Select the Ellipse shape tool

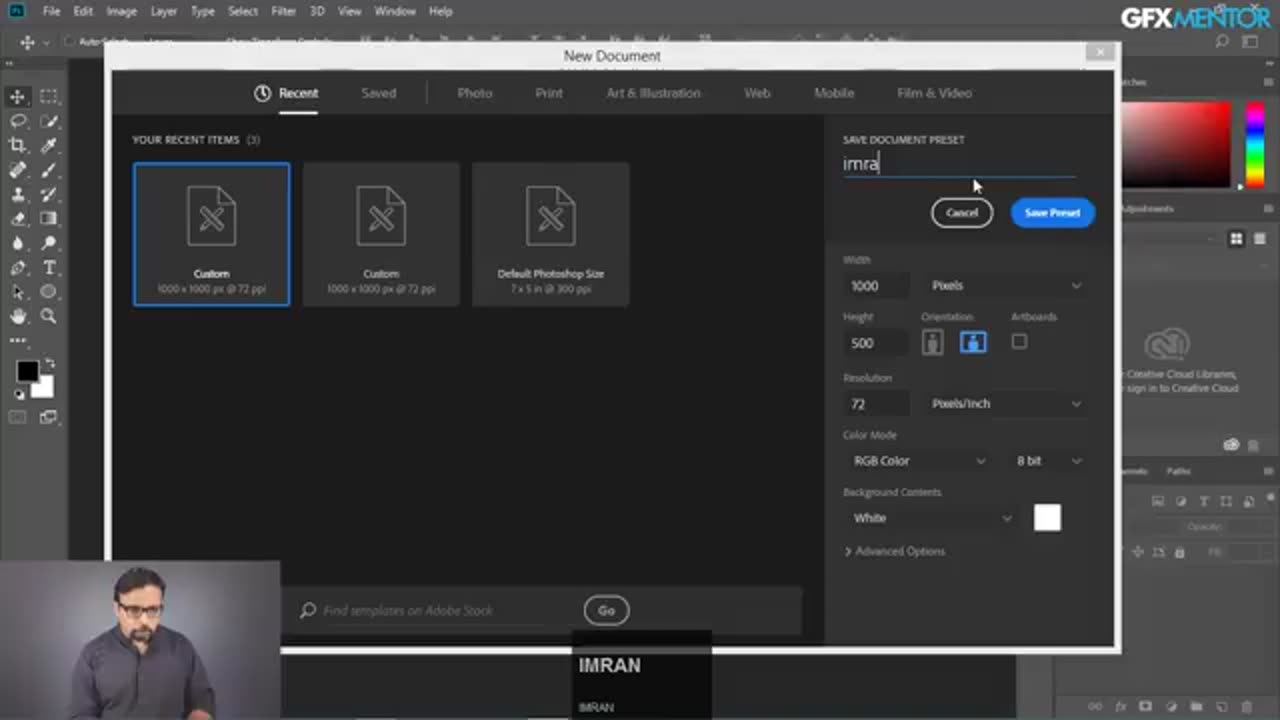(x=48, y=292)
